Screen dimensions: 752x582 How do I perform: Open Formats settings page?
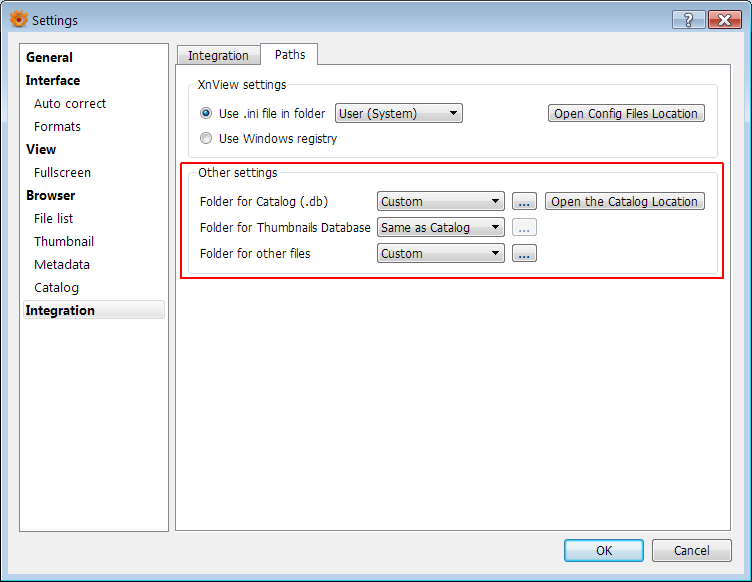57,127
